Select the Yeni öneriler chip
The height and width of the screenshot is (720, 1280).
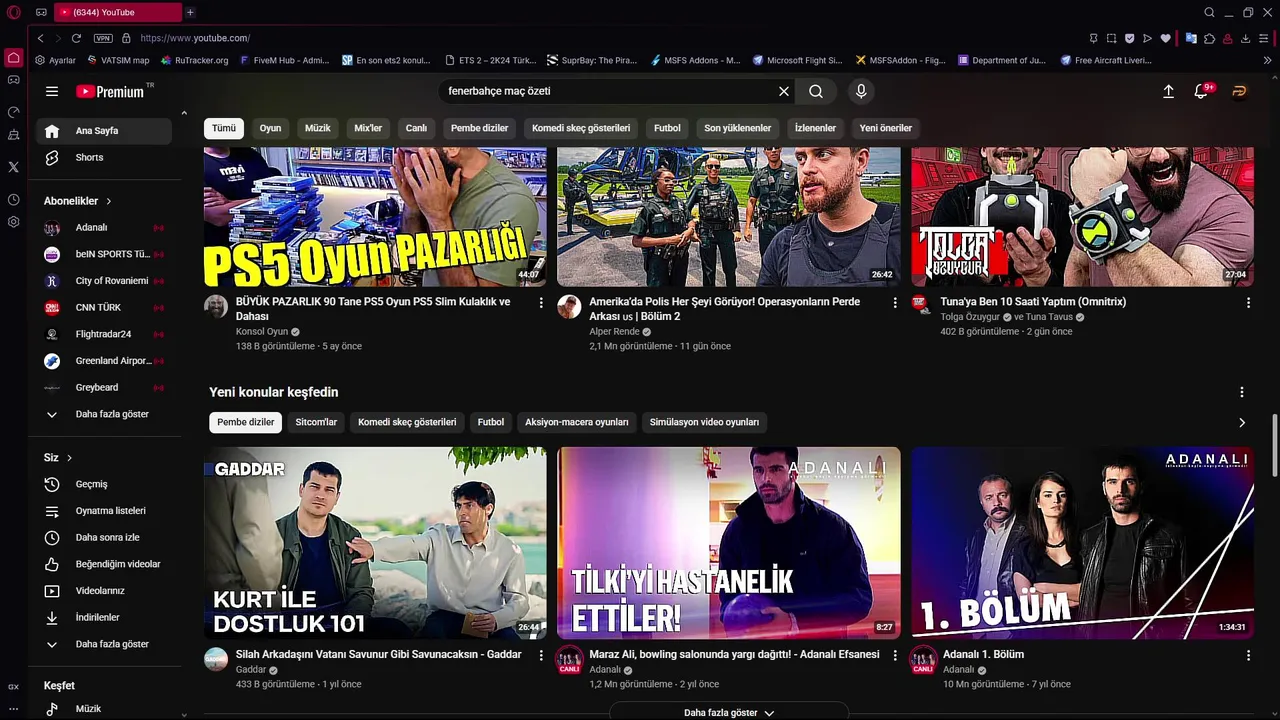[x=886, y=128]
